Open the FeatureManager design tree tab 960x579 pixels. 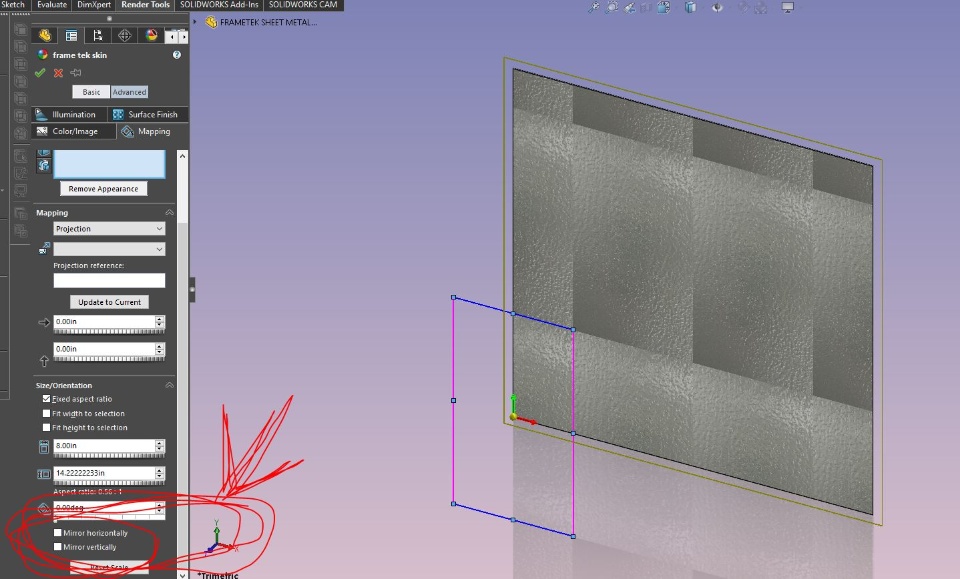(45, 35)
